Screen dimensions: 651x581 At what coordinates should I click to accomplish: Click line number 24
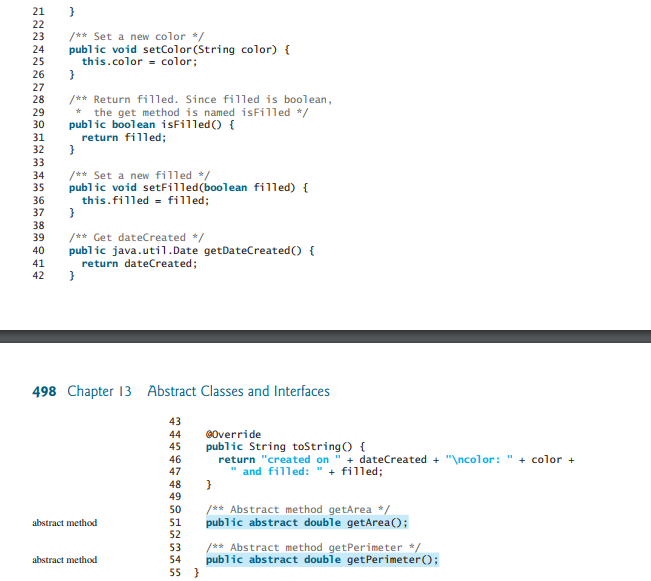pyautogui.click(x=38, y=49)
